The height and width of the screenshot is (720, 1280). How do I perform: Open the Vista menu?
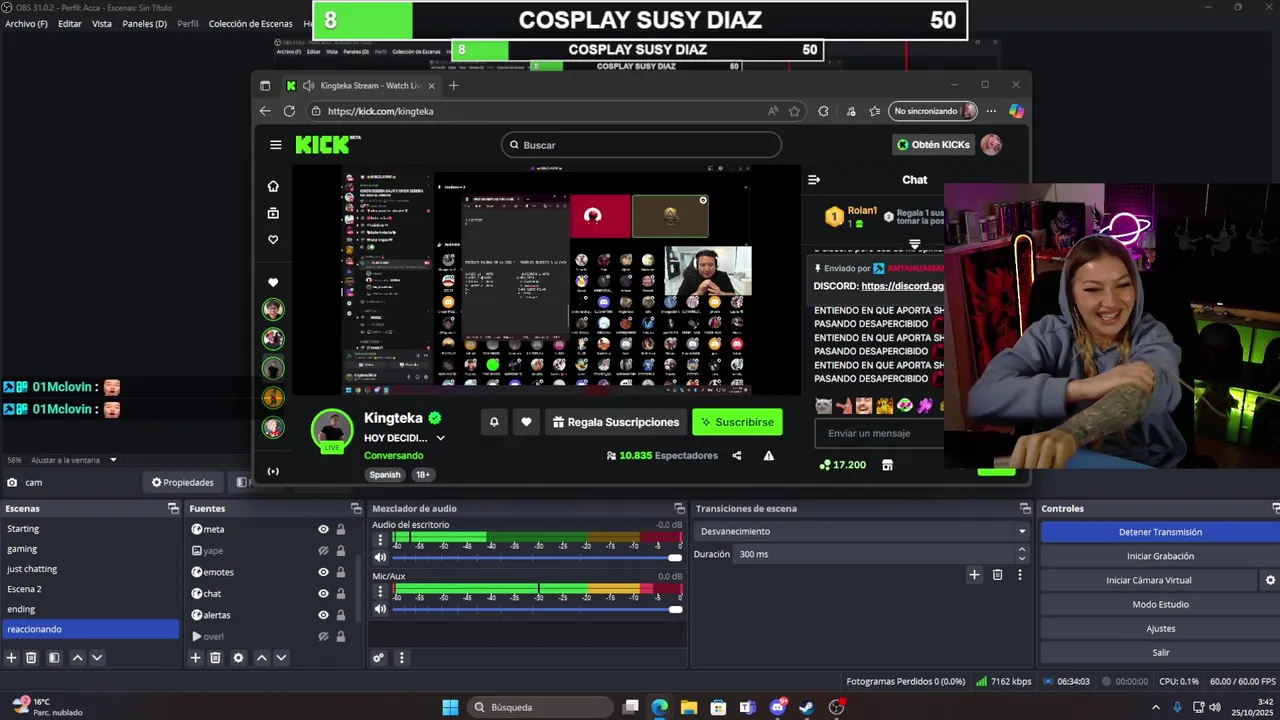tap(102, 24)
